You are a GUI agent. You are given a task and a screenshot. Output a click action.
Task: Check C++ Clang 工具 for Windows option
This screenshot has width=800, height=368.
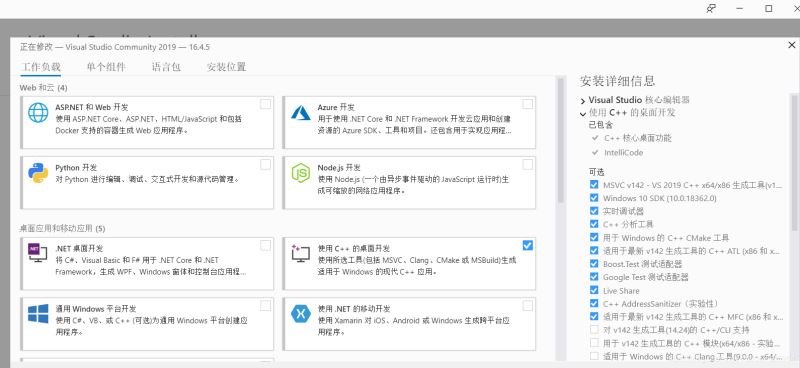594,356
